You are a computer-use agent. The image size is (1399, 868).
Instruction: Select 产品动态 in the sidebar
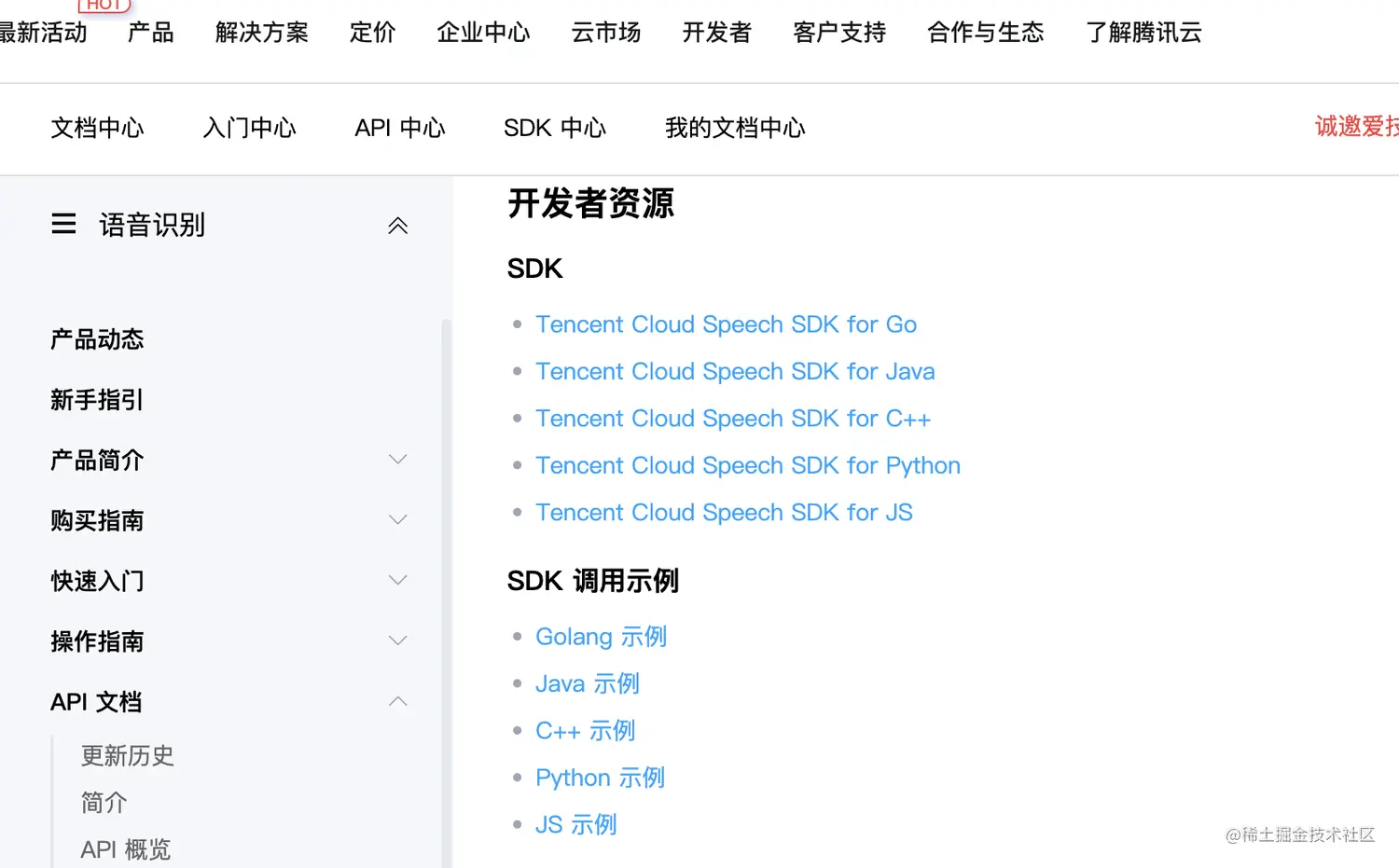[x=97, y=339]
